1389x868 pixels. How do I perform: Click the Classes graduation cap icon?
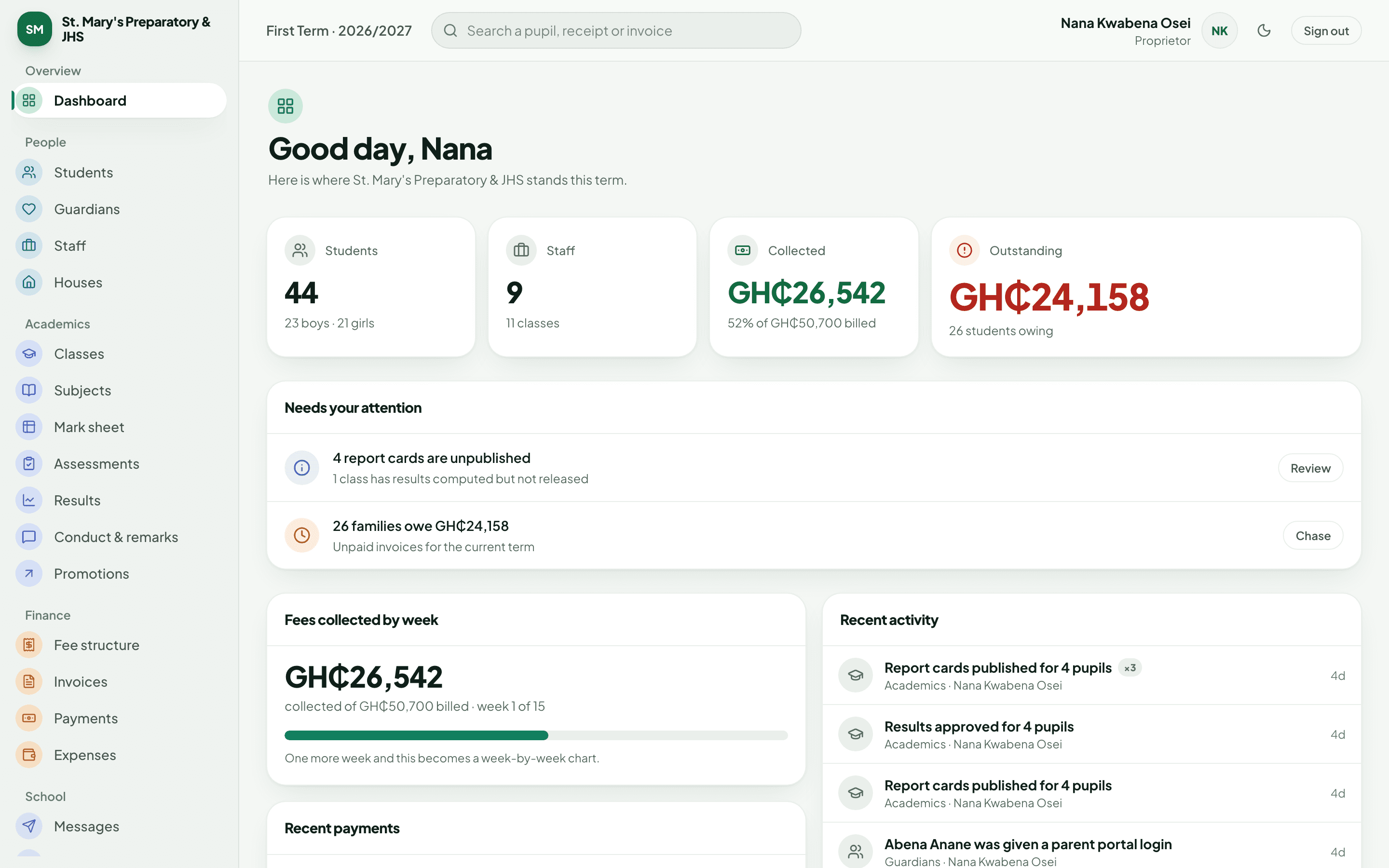[29, 353]
